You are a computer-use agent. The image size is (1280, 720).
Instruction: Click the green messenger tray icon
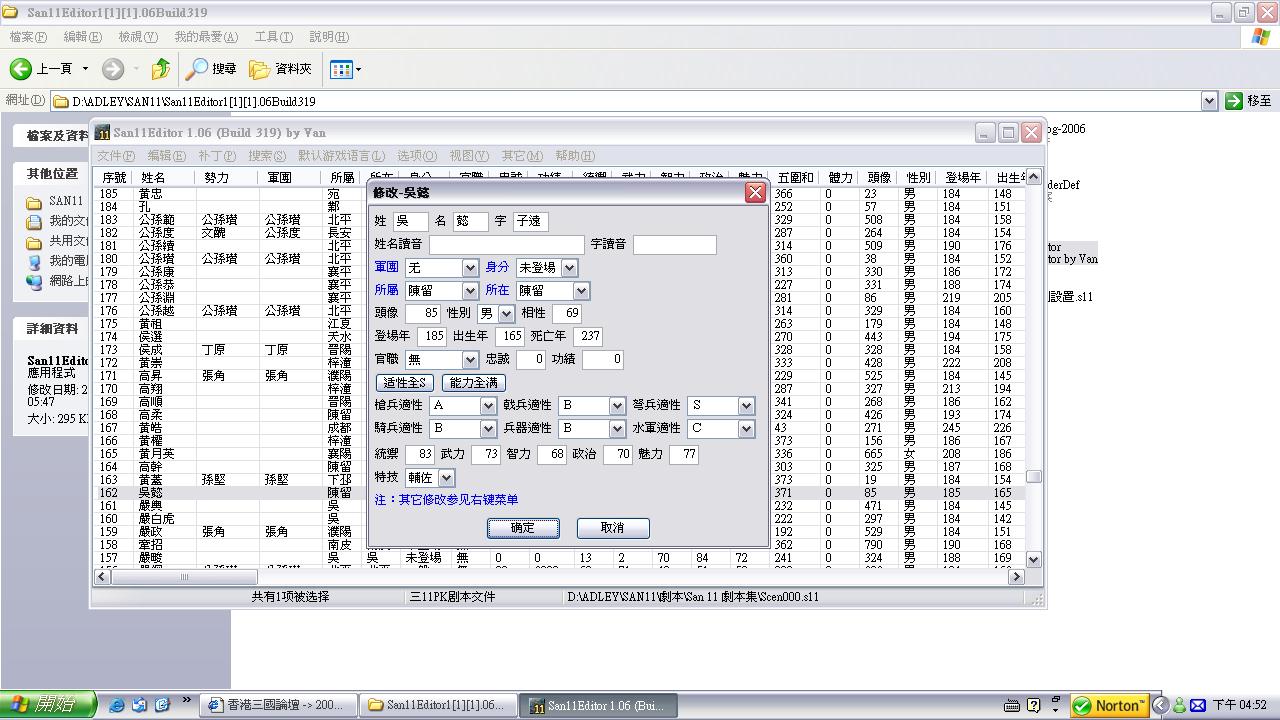point(1179,705)
